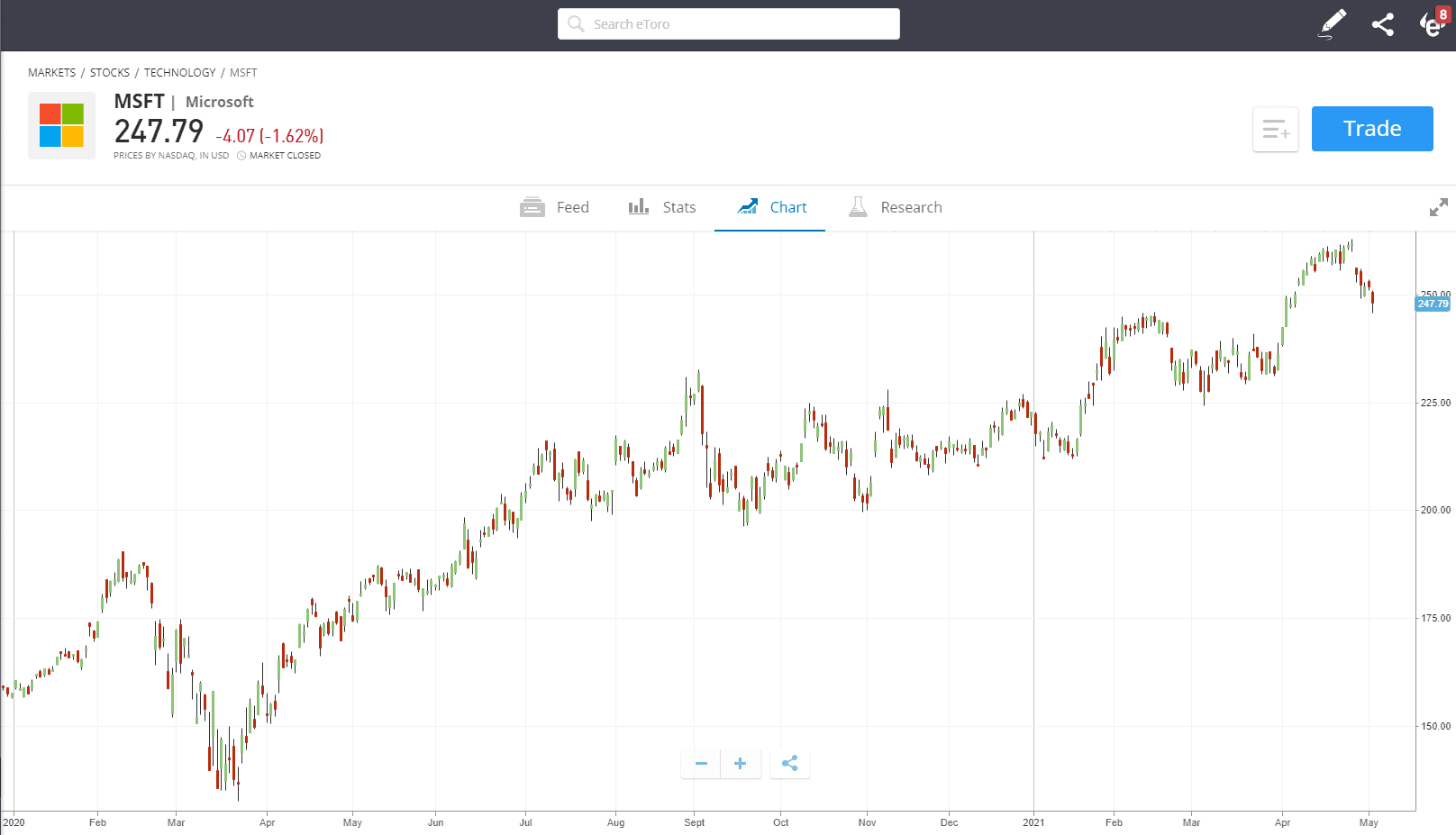Click the large 247.79 price

[x=159, y=132]
